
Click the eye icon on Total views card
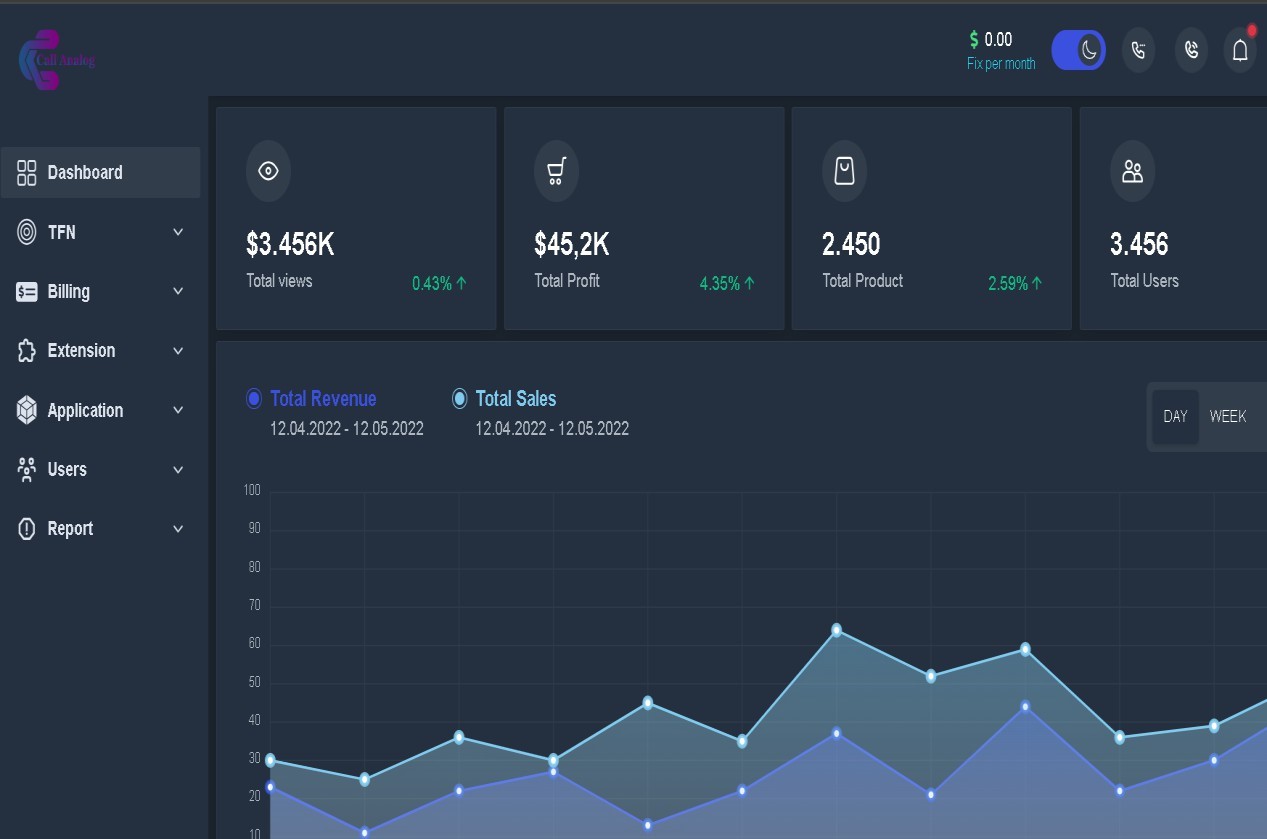pyautogui.click(x=268, y=171)
